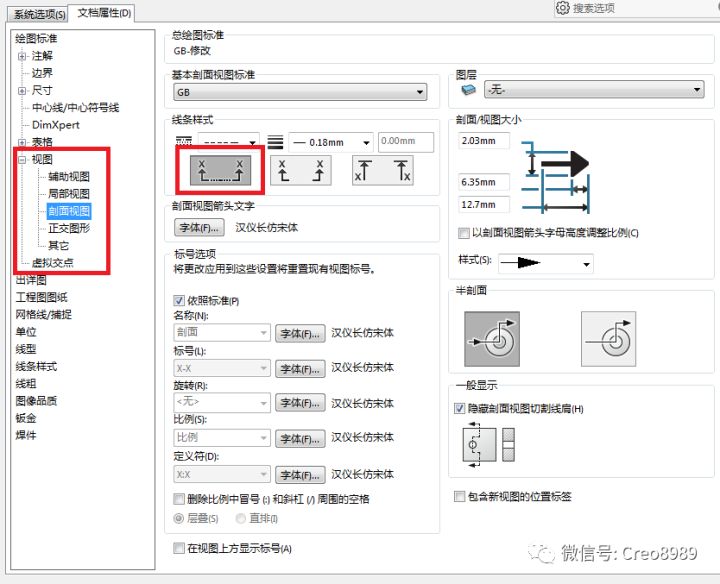The width and height of the screenshot is (720, 584).
Task: Select 局部视图 in the tree
Action: pyautogui.click(x=69, y=194)
